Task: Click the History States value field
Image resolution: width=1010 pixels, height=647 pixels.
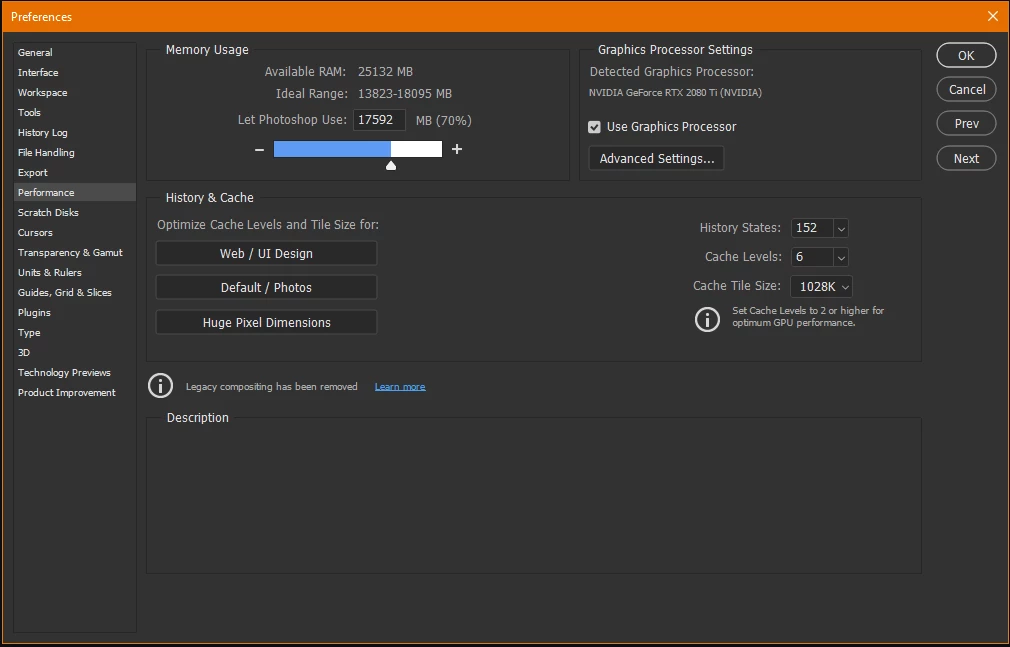Action: point(812,228)
